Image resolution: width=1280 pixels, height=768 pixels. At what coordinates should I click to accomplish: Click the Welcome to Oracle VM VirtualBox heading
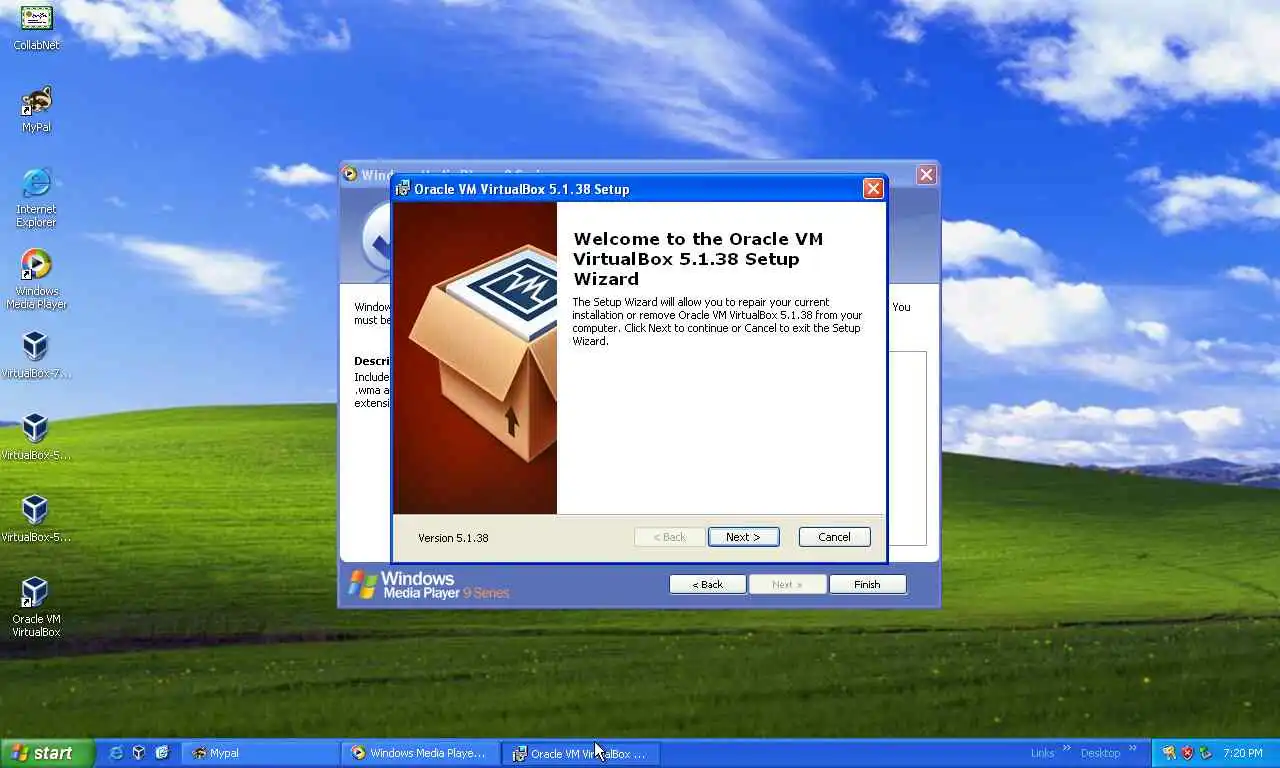pyautogui.click(x=698, y=259)
